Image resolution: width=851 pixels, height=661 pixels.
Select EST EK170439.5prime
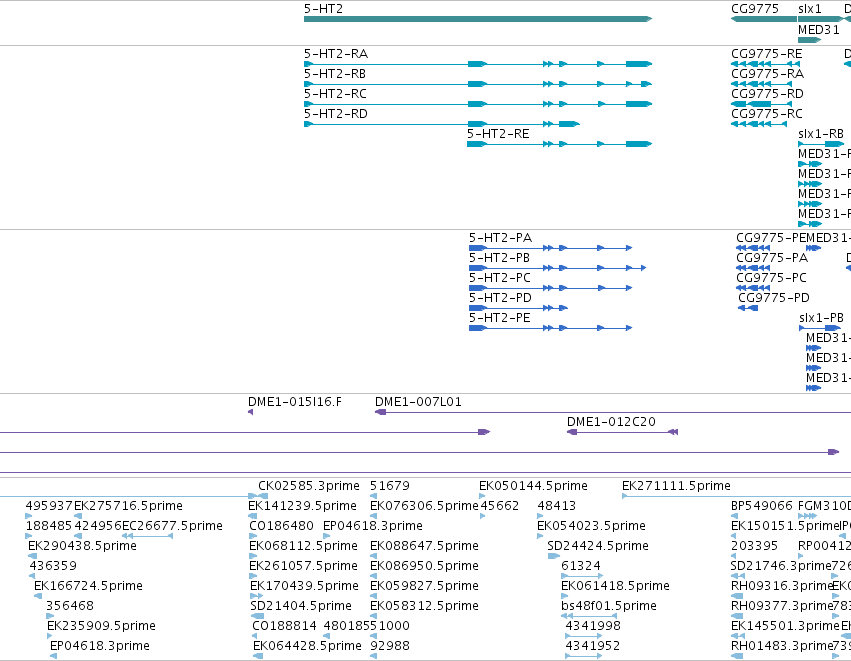(x=304, y=587)
